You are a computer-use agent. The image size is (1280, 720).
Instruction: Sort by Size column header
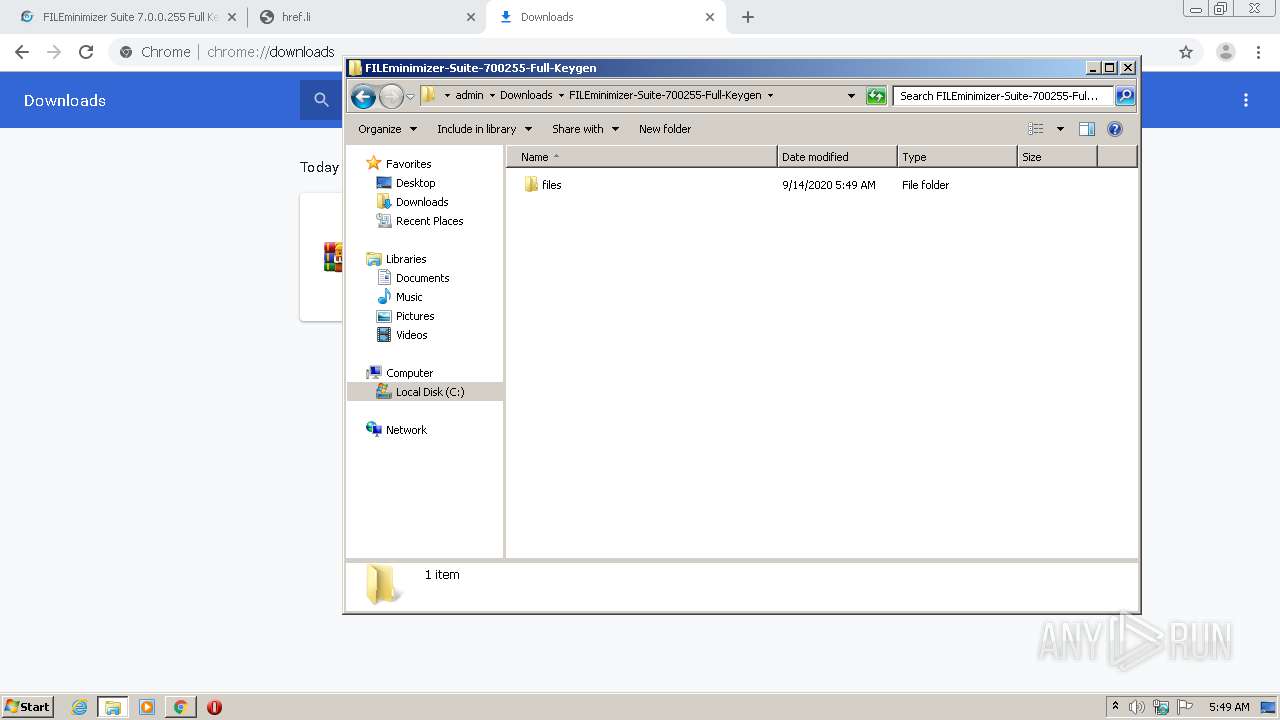point(1057,157)
